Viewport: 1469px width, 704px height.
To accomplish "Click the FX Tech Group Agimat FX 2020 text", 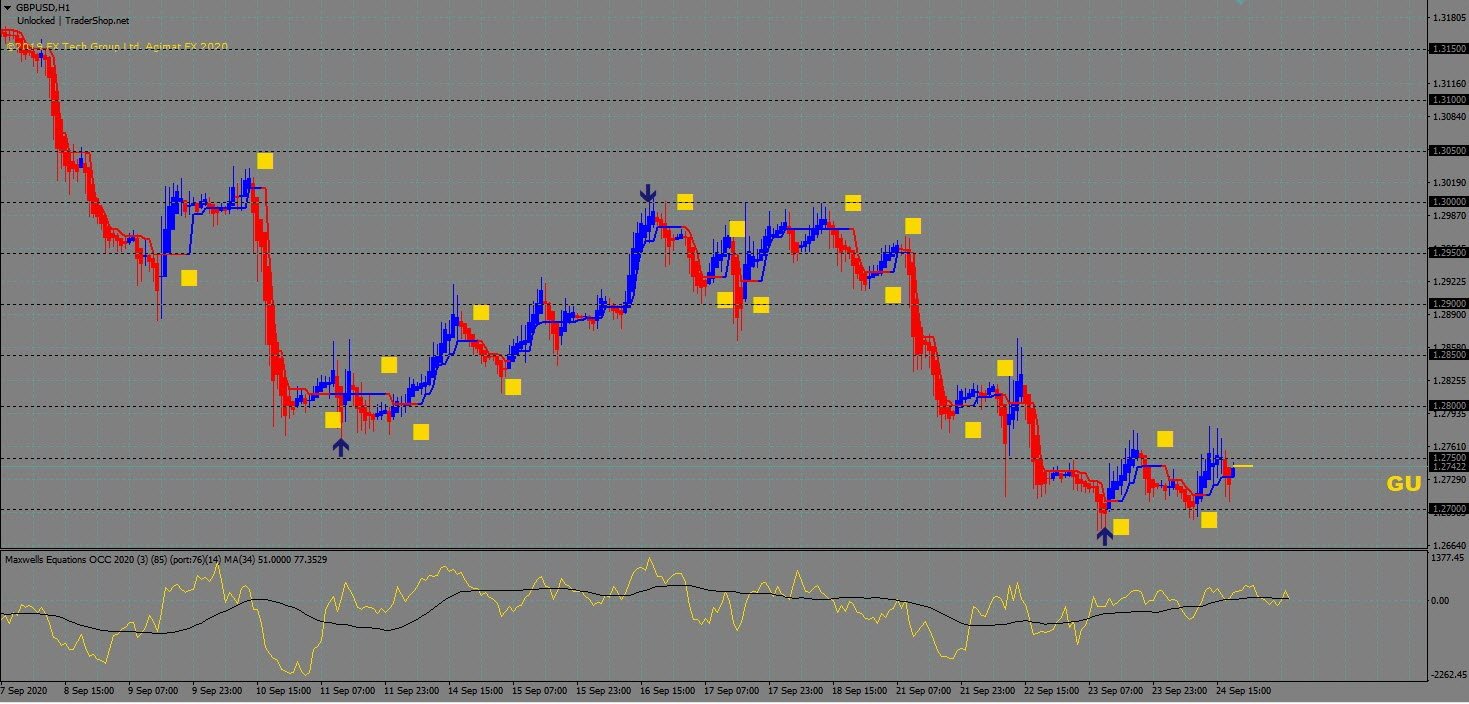I will click(117, 47).
